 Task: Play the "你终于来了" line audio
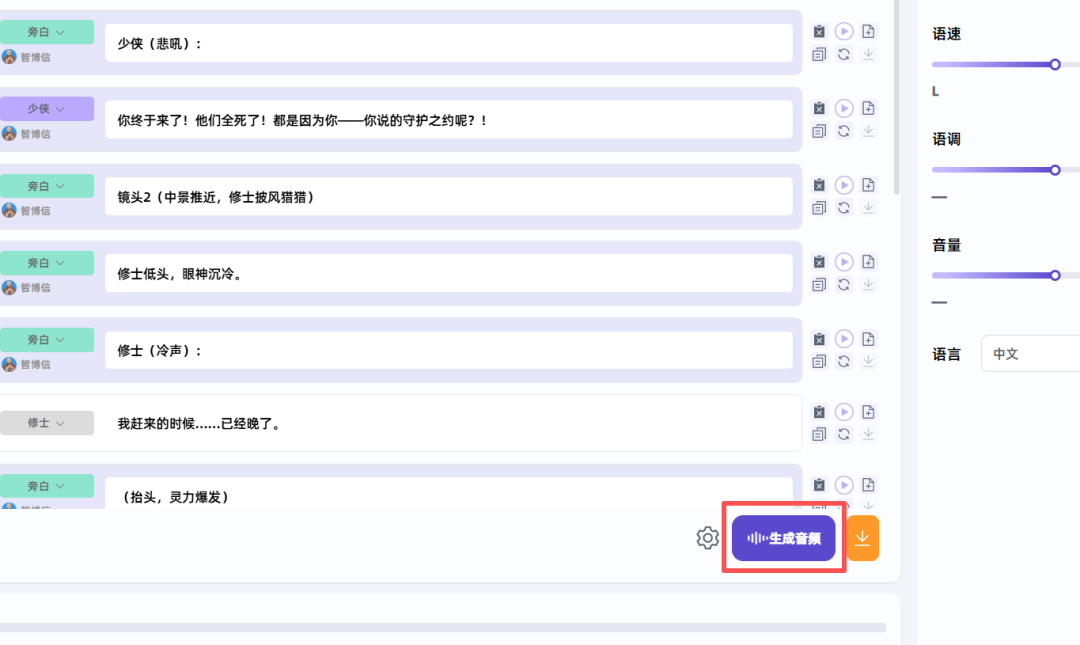coord(844,108)
